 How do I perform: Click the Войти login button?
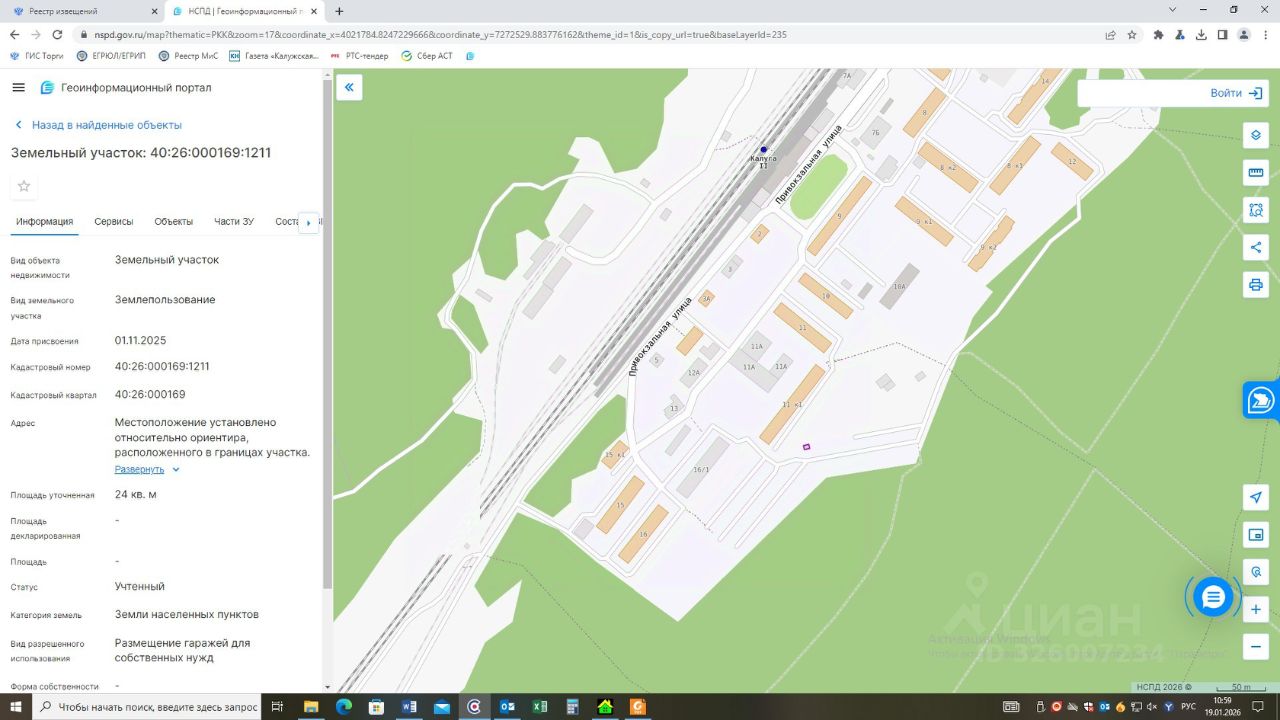pyautogui.click(x=1236, y=93)
